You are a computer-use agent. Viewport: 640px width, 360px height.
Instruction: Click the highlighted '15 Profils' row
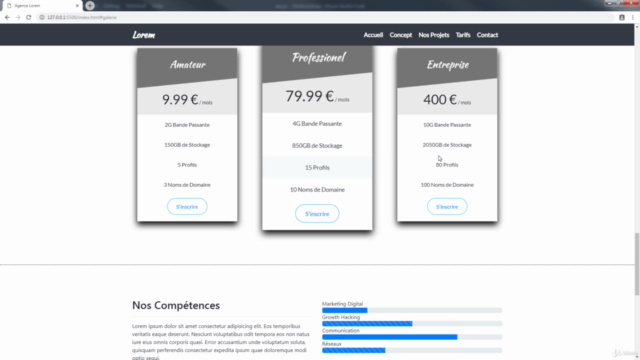pos(317,167)
